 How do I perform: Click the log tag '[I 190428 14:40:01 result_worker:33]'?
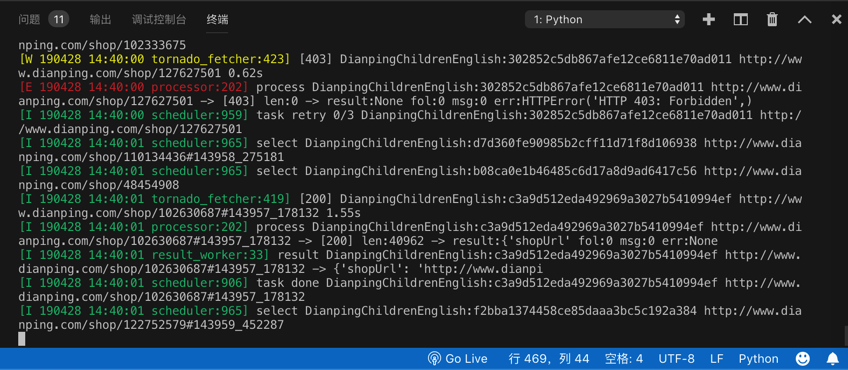point(144,255)
